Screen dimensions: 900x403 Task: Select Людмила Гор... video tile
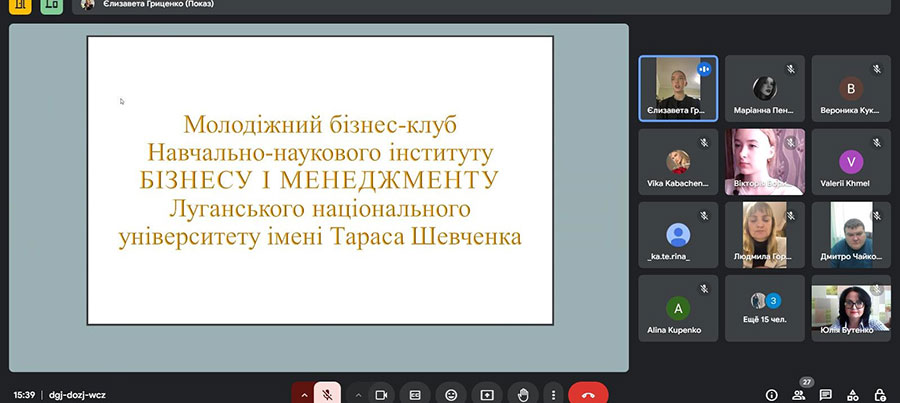pos(765,235)
